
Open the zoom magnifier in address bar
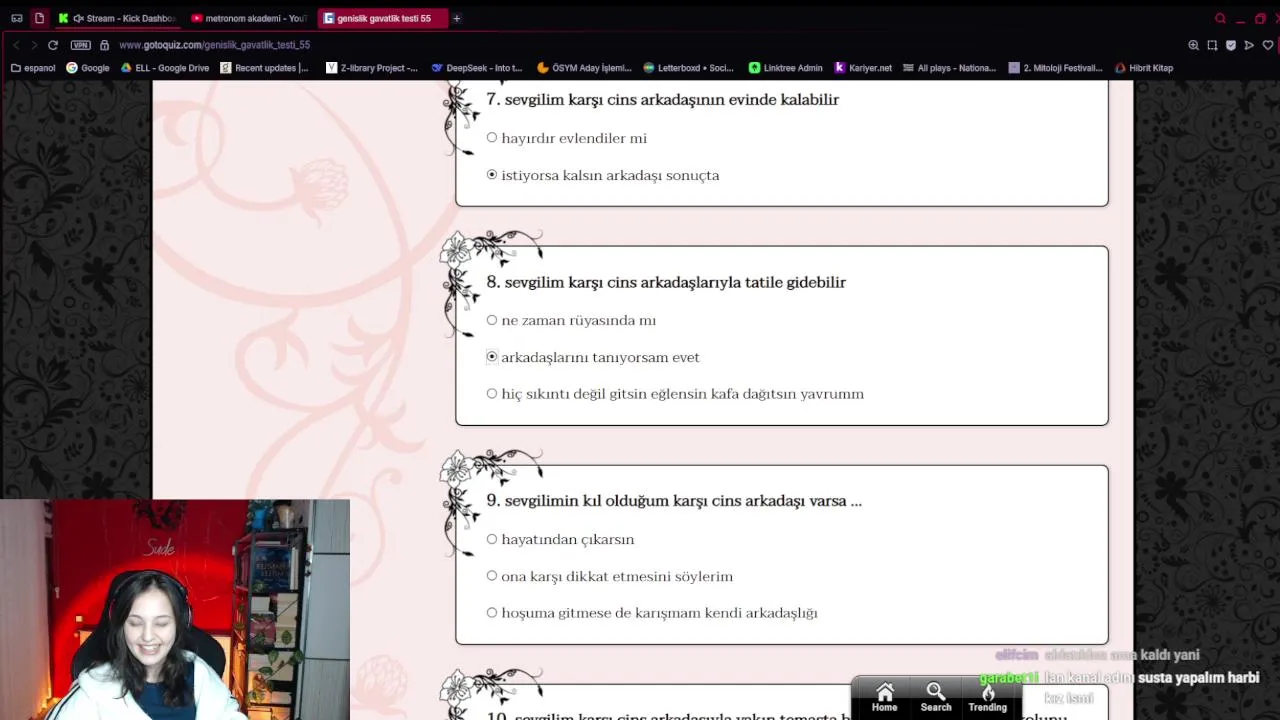(x=1193, y=45)
